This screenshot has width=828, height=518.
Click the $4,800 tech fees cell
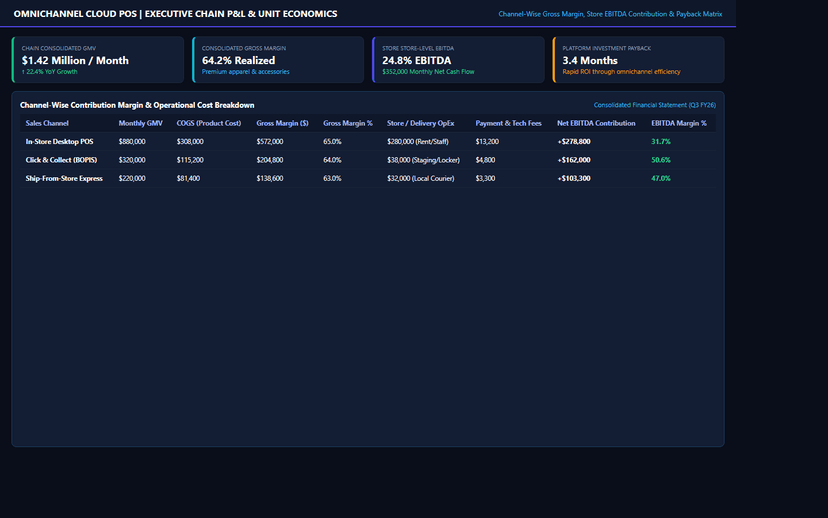coord(485,160)
